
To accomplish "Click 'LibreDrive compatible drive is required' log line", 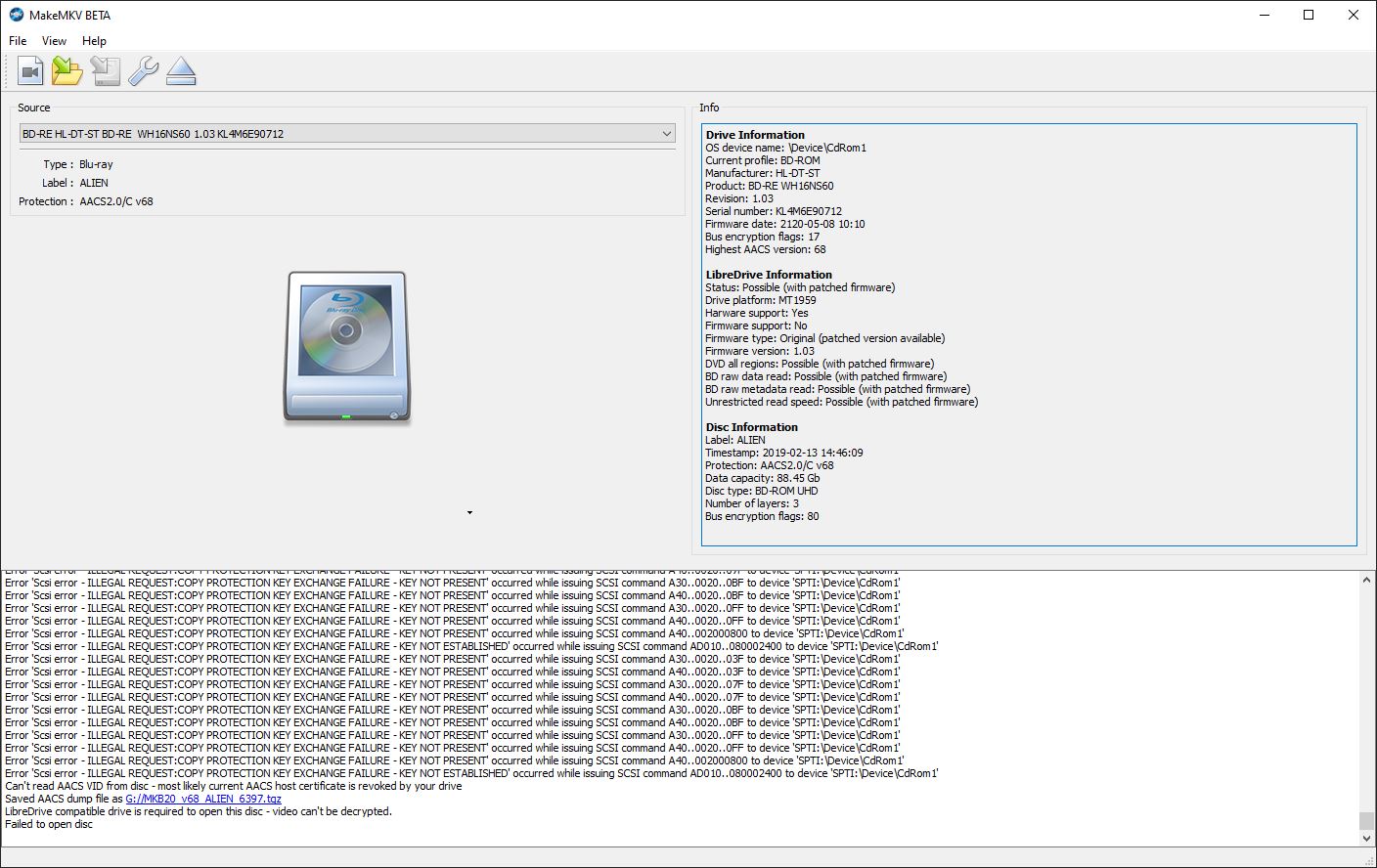I will click(x=199, y=811).
